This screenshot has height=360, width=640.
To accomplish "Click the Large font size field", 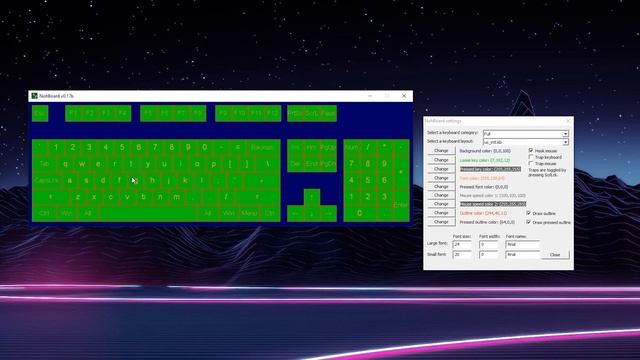I will coord(462,244).
